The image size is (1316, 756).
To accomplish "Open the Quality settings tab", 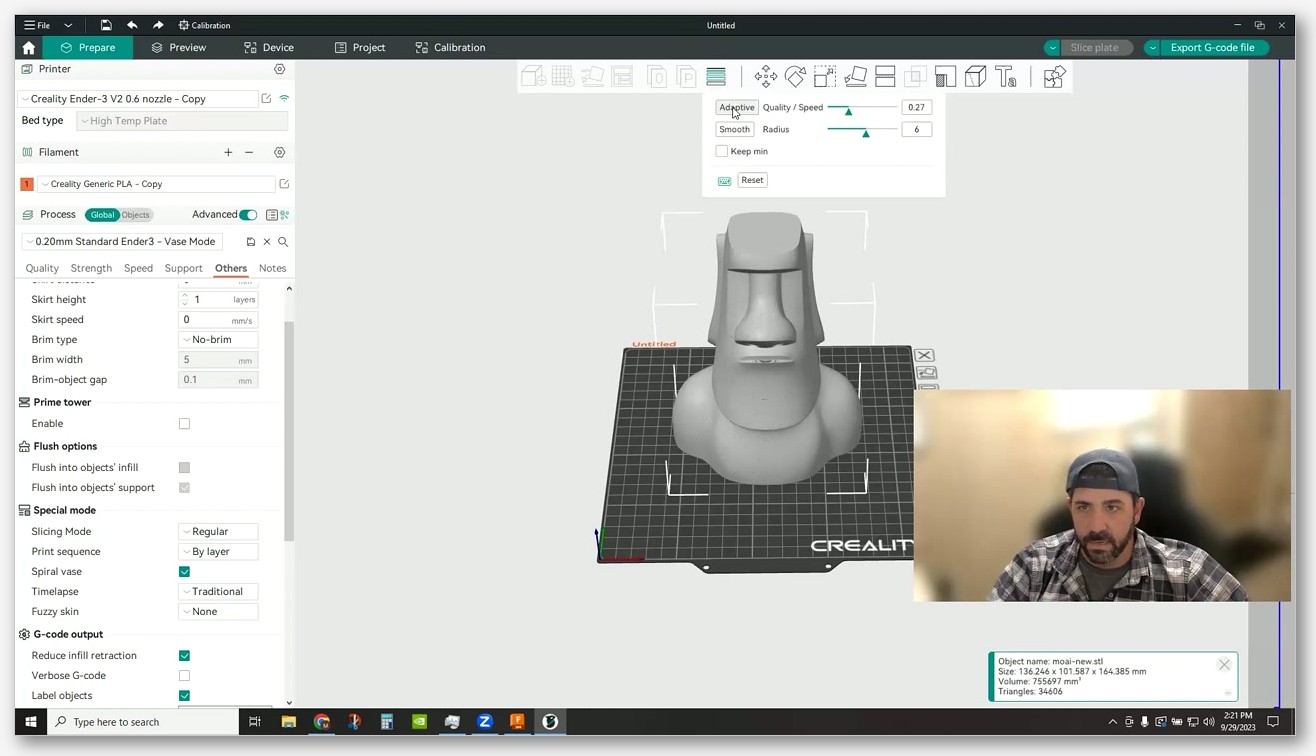I will point(42,268).
